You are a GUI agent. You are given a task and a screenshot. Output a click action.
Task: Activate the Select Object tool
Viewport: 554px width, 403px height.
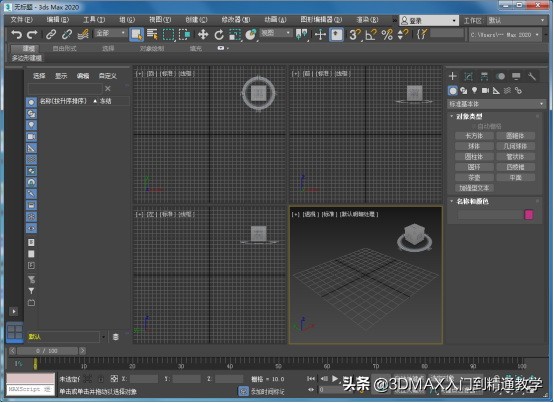(x=136, y=34)
